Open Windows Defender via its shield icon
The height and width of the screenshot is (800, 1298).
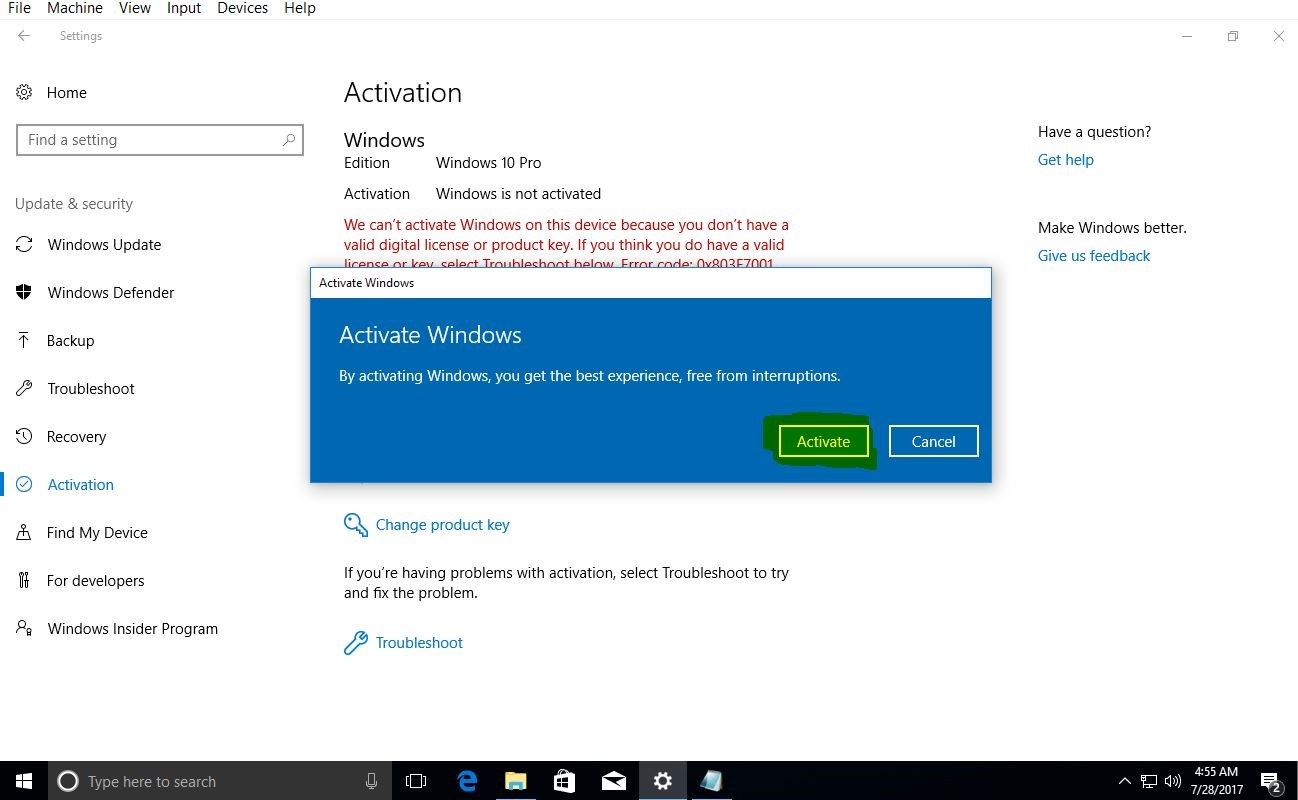24,292
